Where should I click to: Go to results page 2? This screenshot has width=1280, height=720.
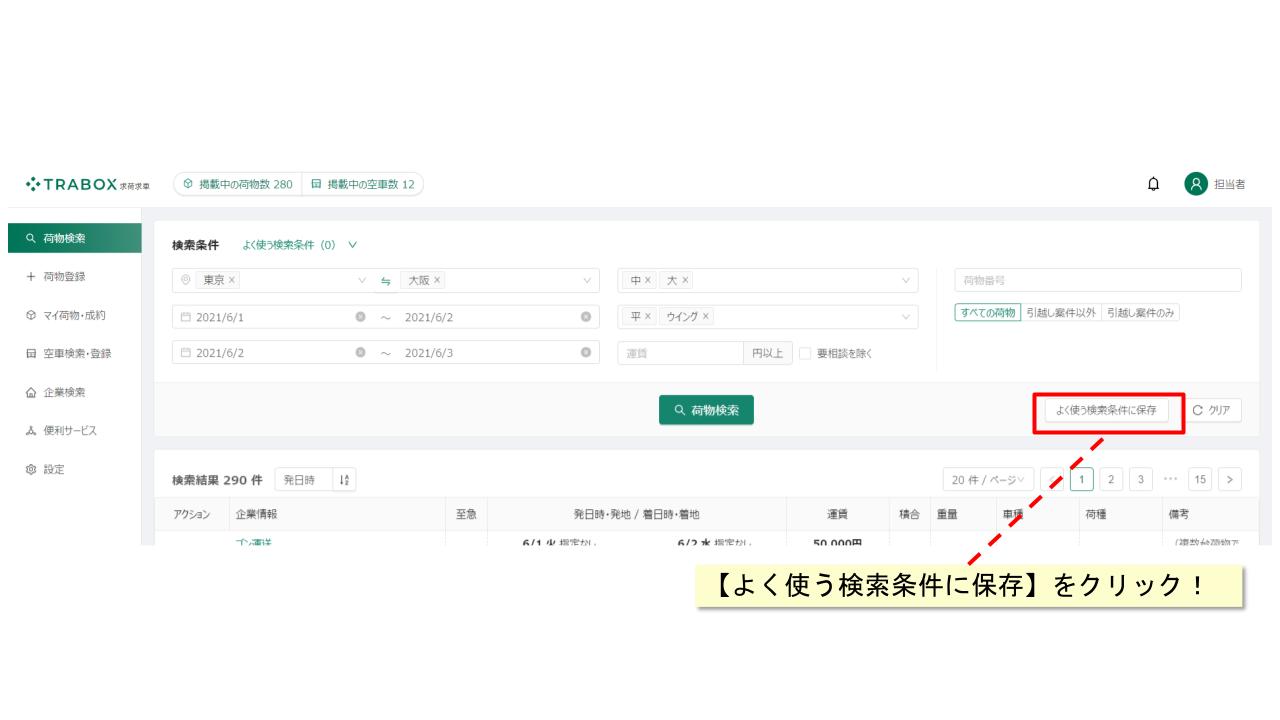[1111, 480]
